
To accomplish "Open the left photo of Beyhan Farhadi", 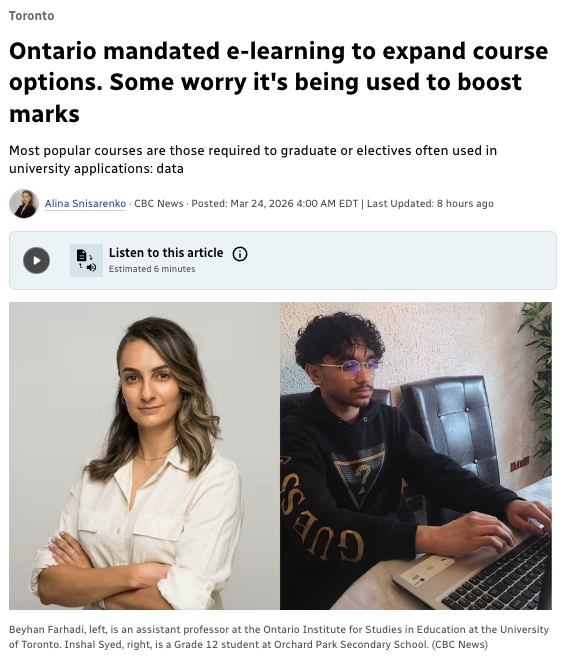I will (144, 456).
